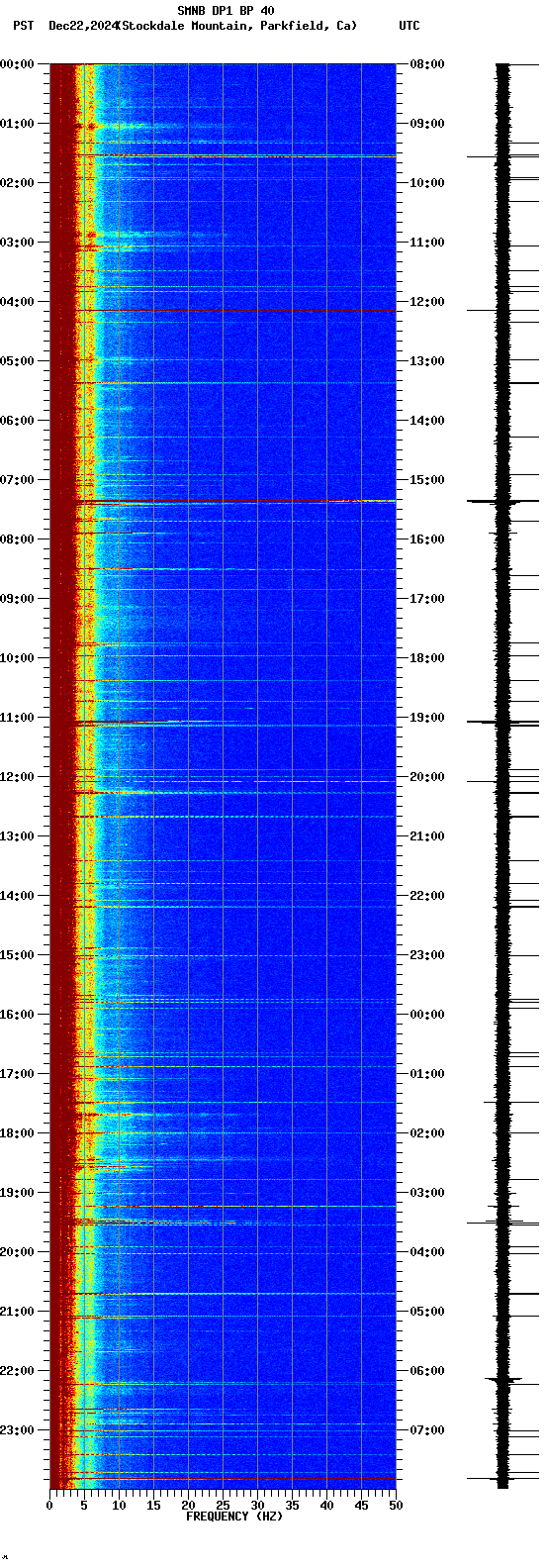The image size is (546, 1568).
Task: Click the UTC time label "15:00"
Action: (x=427, y=480)
